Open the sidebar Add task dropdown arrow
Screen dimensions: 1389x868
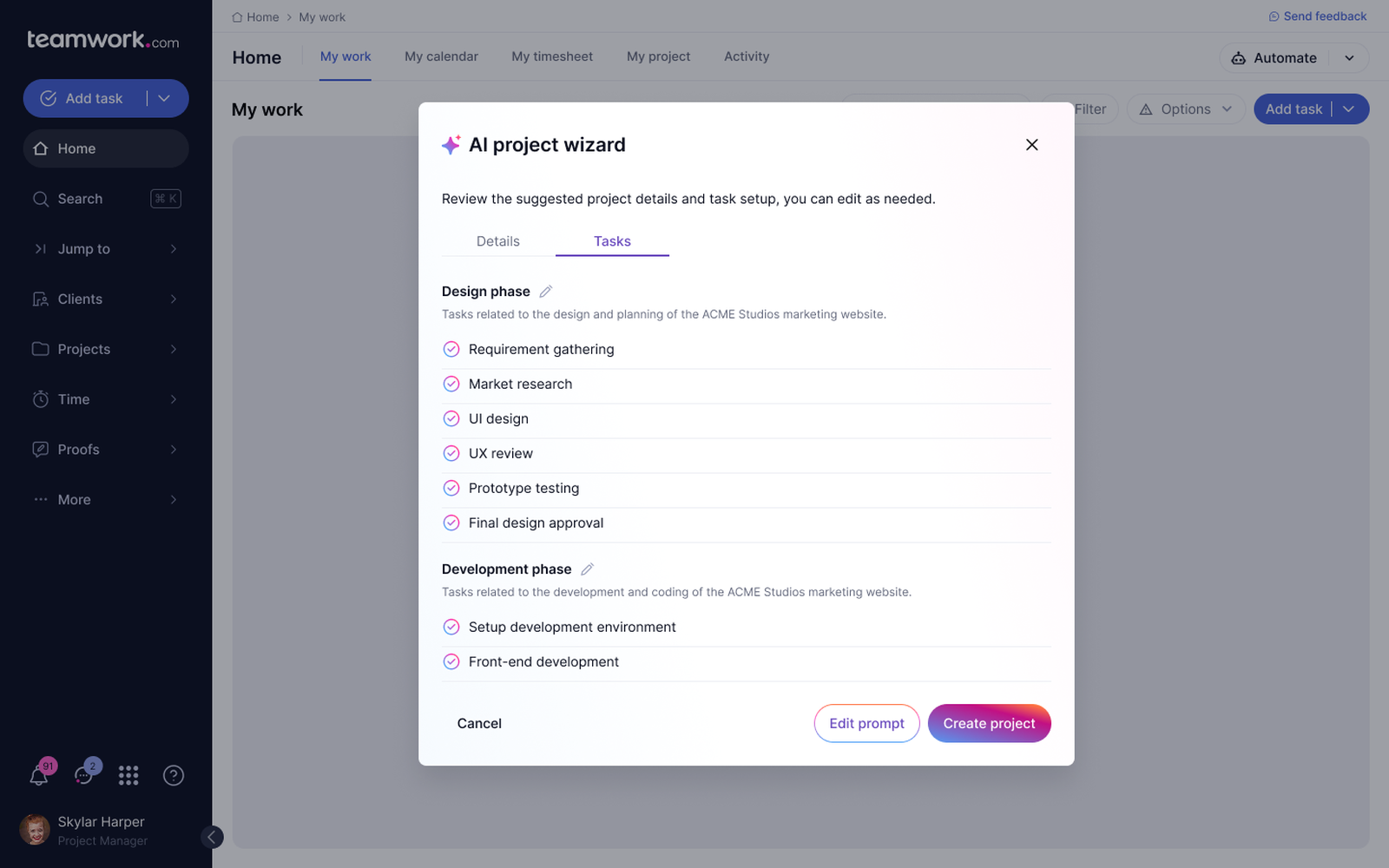point(165,98)
